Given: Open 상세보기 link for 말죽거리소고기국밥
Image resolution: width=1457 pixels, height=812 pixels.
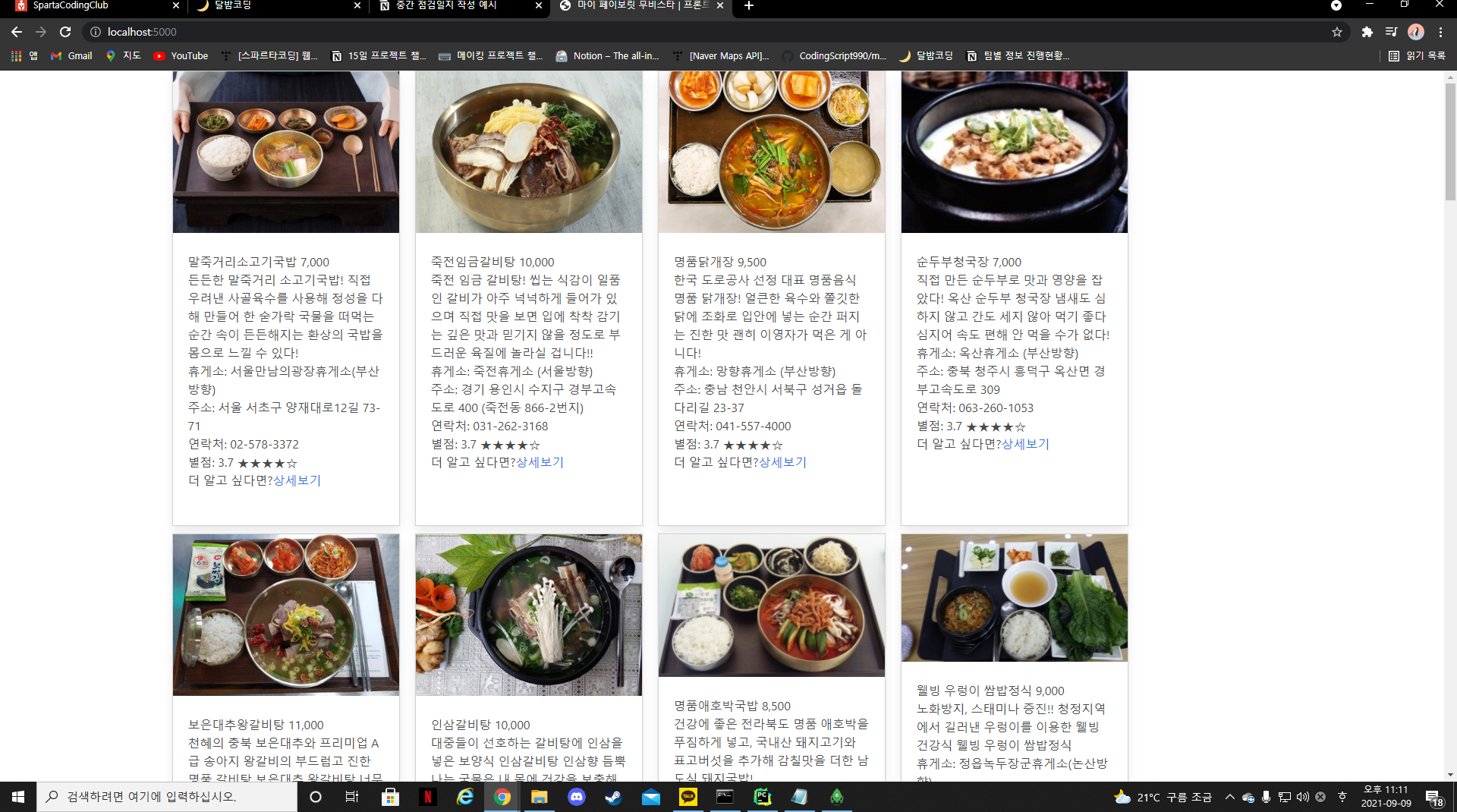Looking at the screenshot, I should tap(297, 480).
